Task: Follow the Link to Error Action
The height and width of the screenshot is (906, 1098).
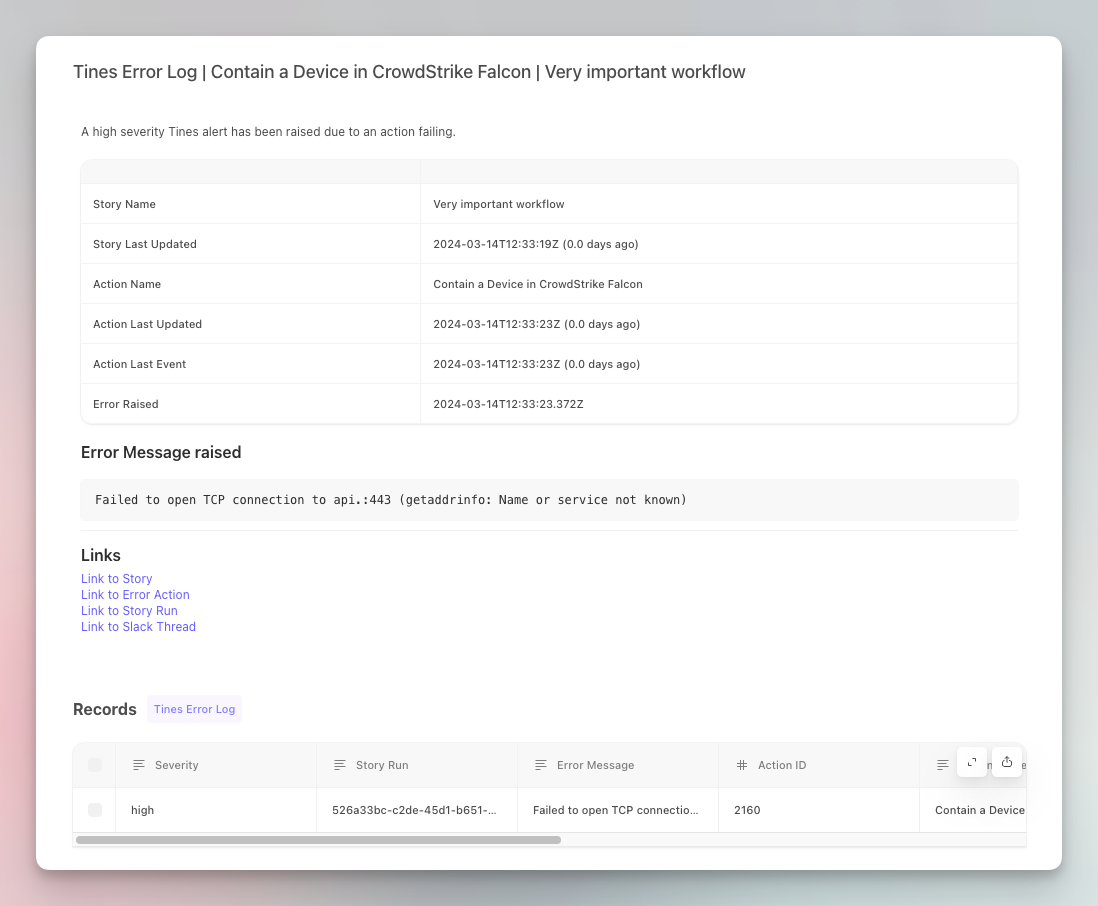Action: [135, 595]
